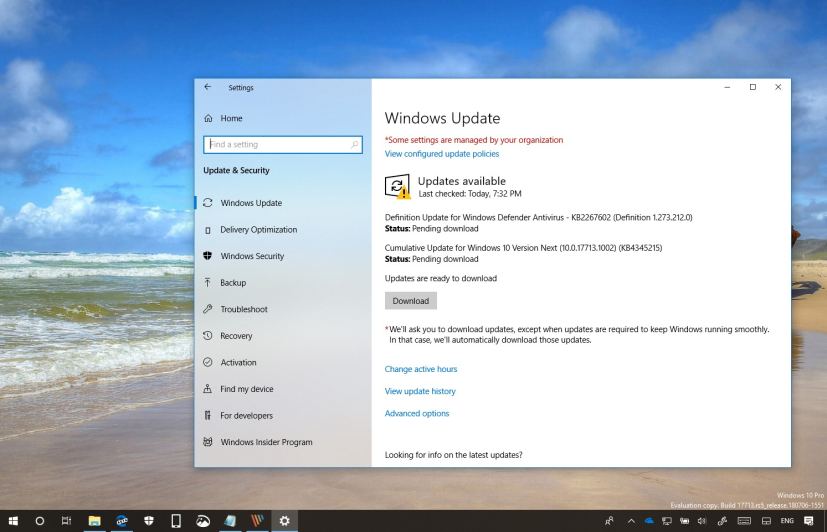This screenshot has width=827, height=532.
Task: Focus the Find a setting search box
Action: tap(283, 144)
